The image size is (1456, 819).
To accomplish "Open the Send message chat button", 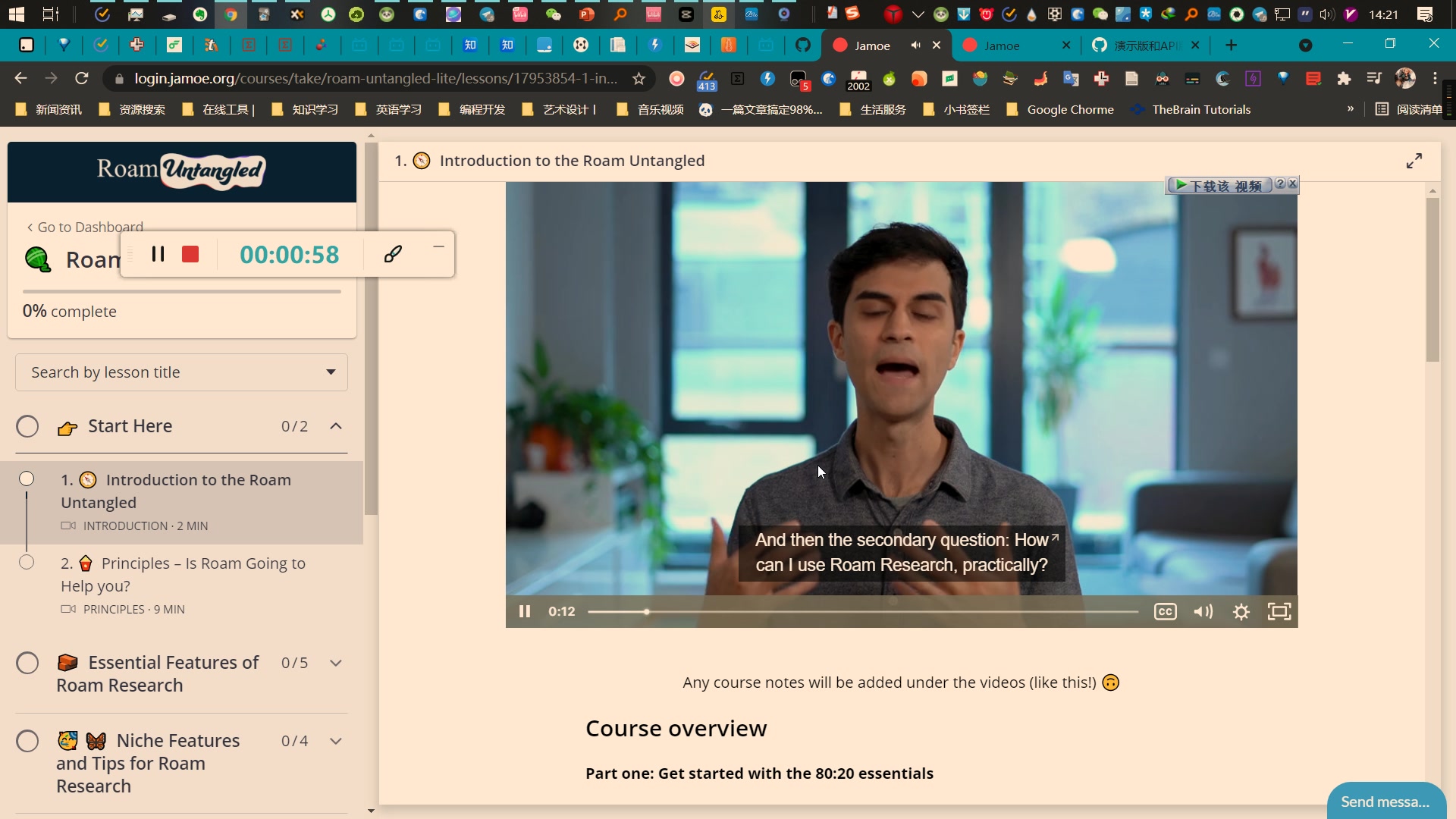I will pos(1385,802).
